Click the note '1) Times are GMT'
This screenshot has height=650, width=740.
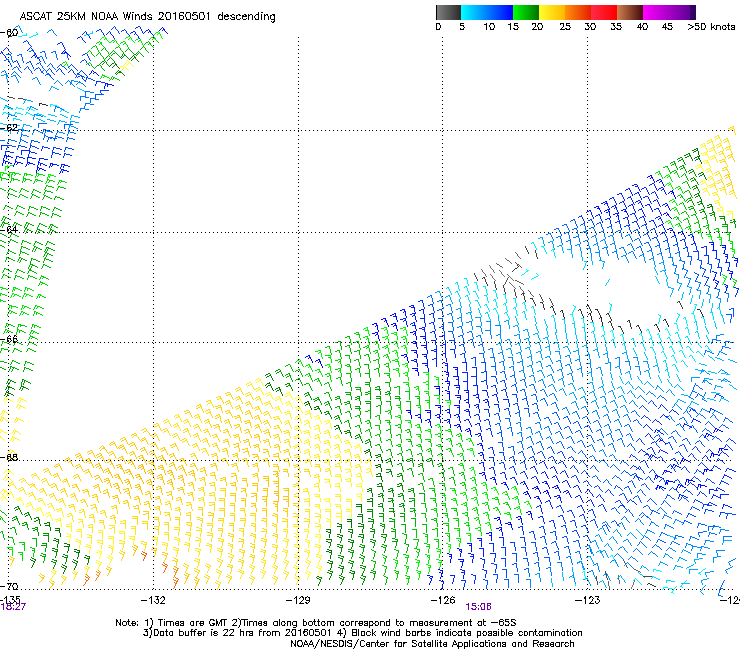tap(187, 623)
